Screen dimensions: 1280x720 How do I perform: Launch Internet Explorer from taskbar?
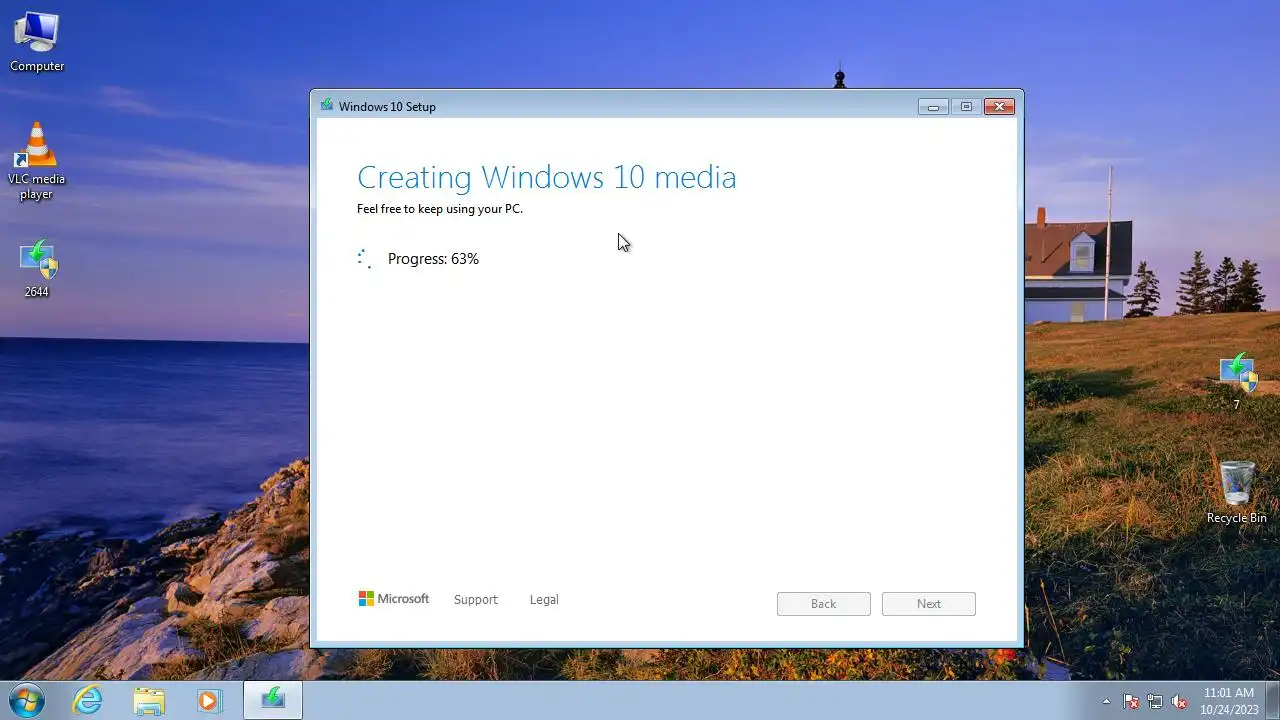(x=88, y=700)
